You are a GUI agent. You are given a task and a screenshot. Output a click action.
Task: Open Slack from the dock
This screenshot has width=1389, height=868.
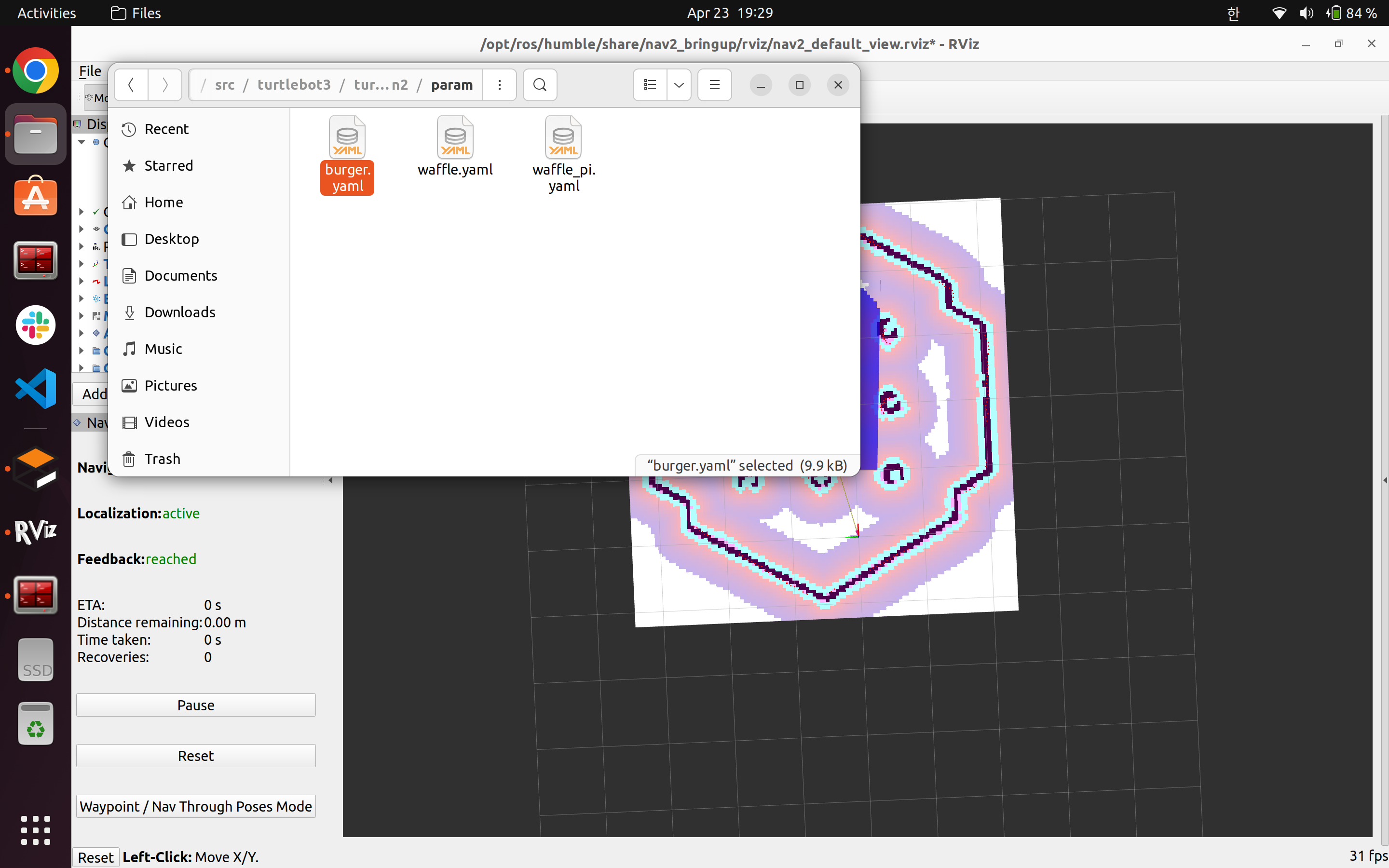[x=36, y=325]
